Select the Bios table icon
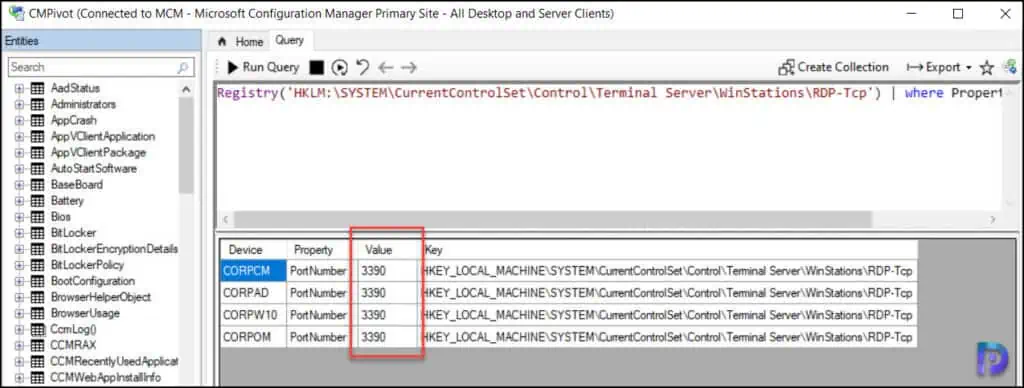Viewport: 1024px width, 388px height. (37, 216)
